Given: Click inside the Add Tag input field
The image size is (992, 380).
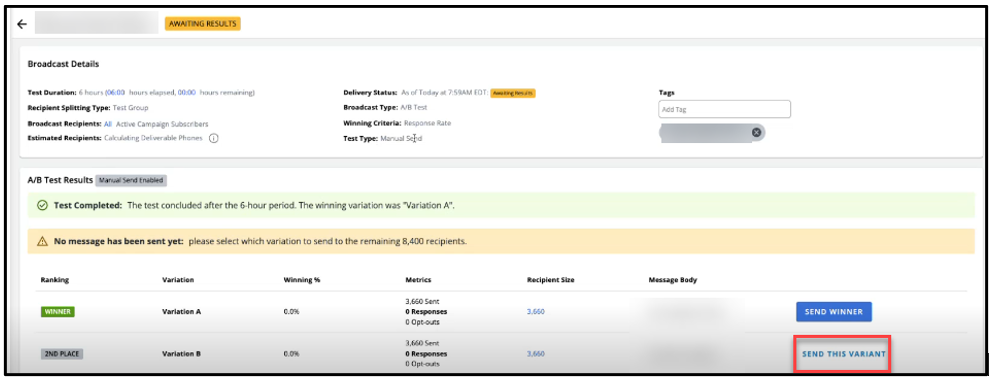Looking at the screenshot, I should (x=724, y=109).
